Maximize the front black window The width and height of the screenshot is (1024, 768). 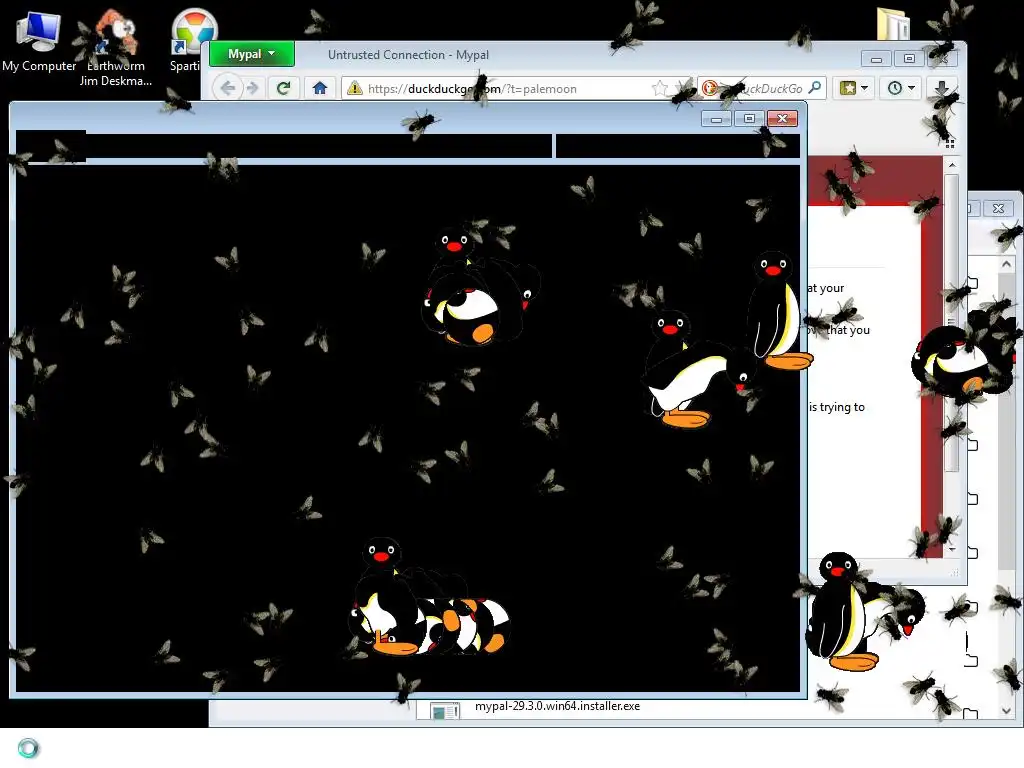[x=749, y=119]
